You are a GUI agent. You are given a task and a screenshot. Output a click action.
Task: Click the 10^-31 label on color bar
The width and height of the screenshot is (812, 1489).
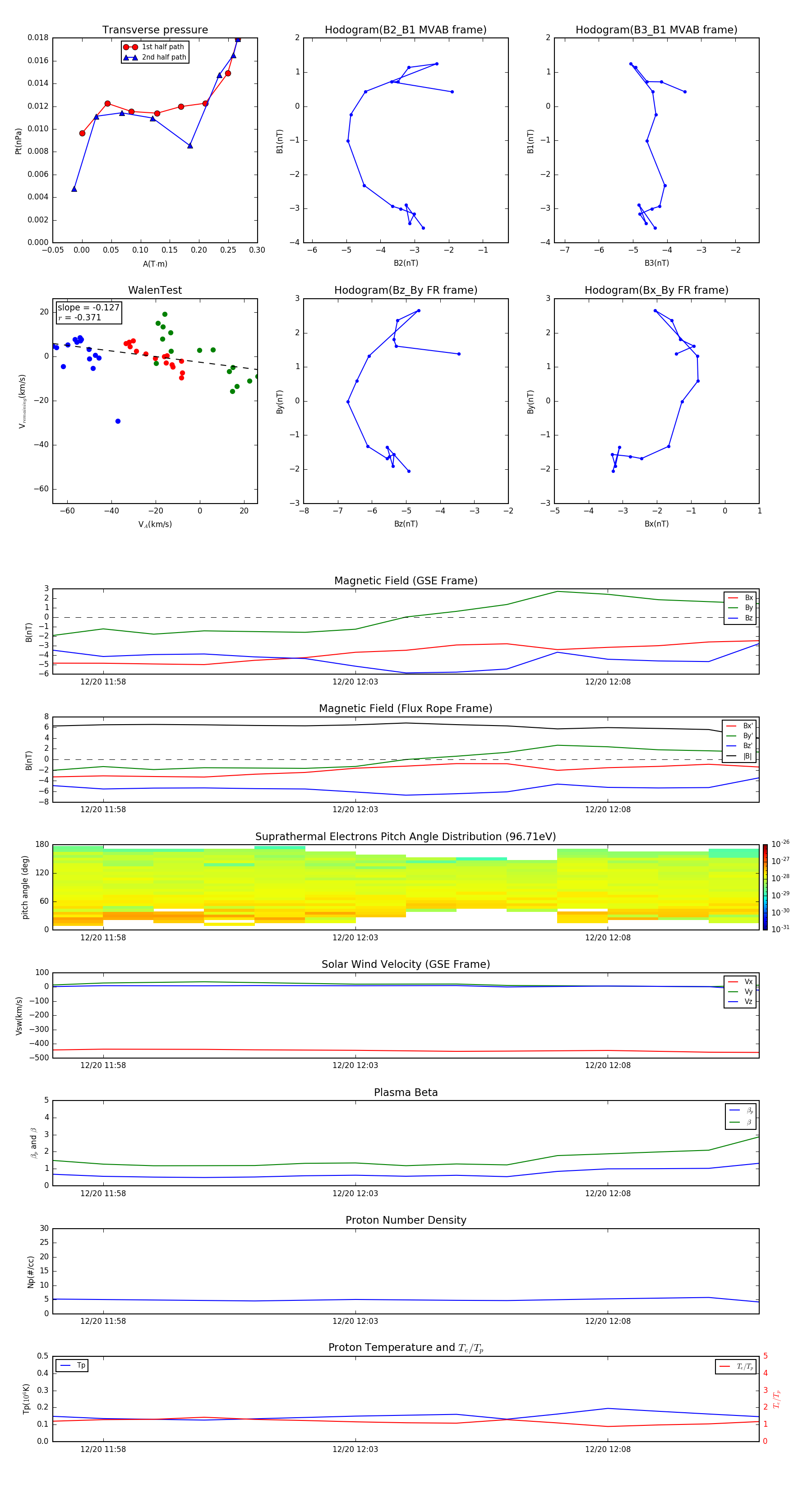pos(780,929)
